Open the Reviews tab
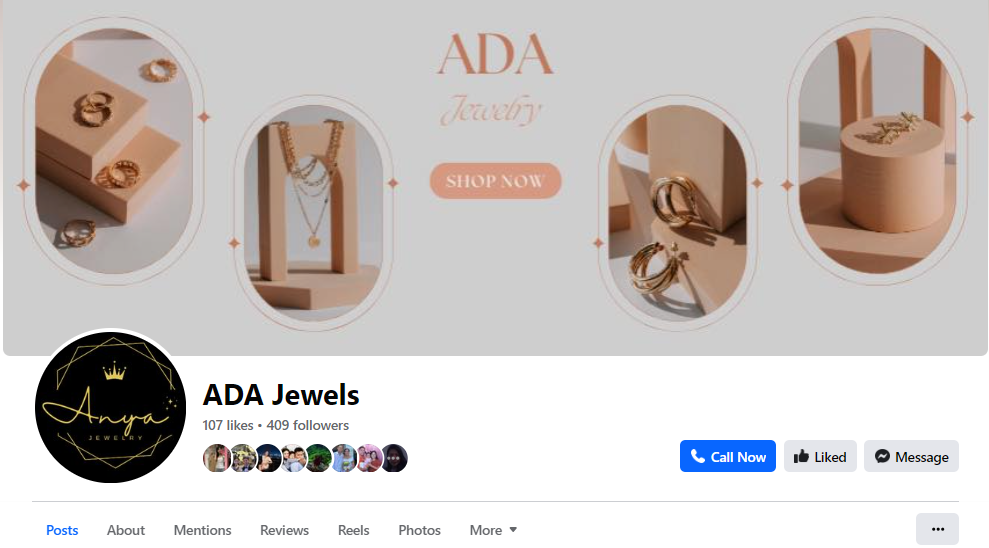989x548 pixels. click(284, 530)
